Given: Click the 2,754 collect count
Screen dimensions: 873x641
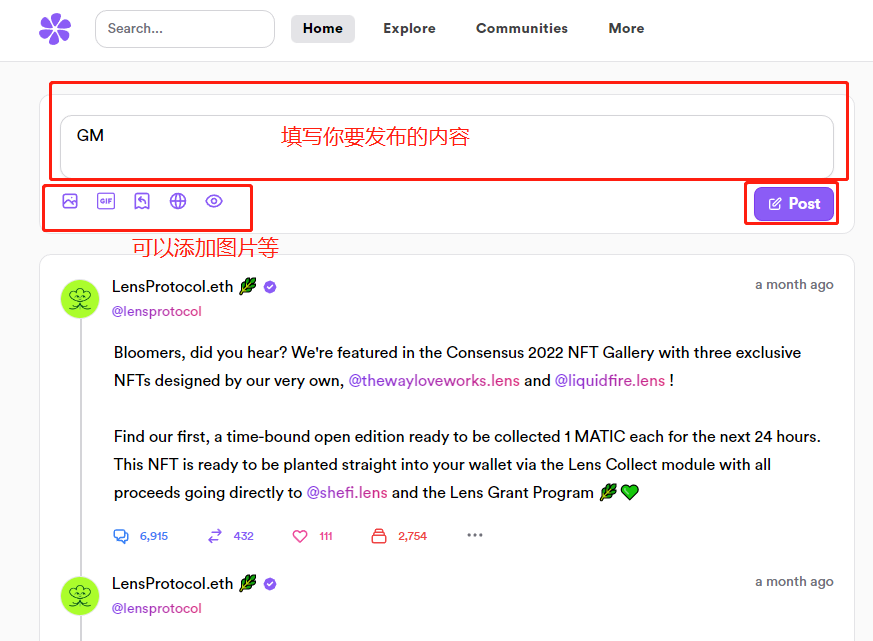Looking at the screenshot, I should click(x=413, y=536).
